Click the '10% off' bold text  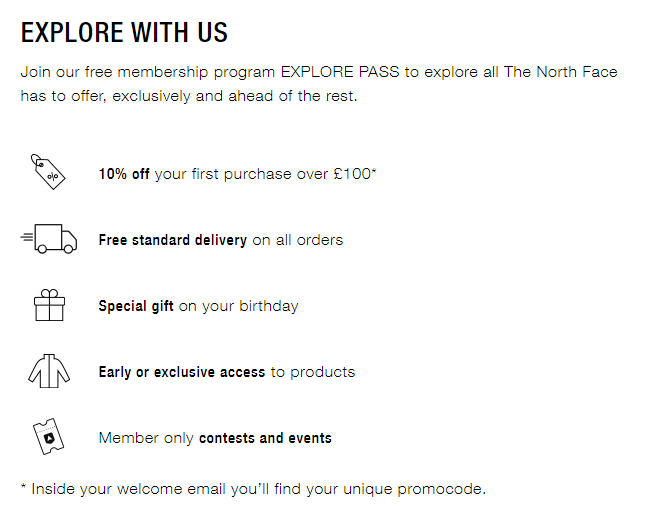pos(124,174)
